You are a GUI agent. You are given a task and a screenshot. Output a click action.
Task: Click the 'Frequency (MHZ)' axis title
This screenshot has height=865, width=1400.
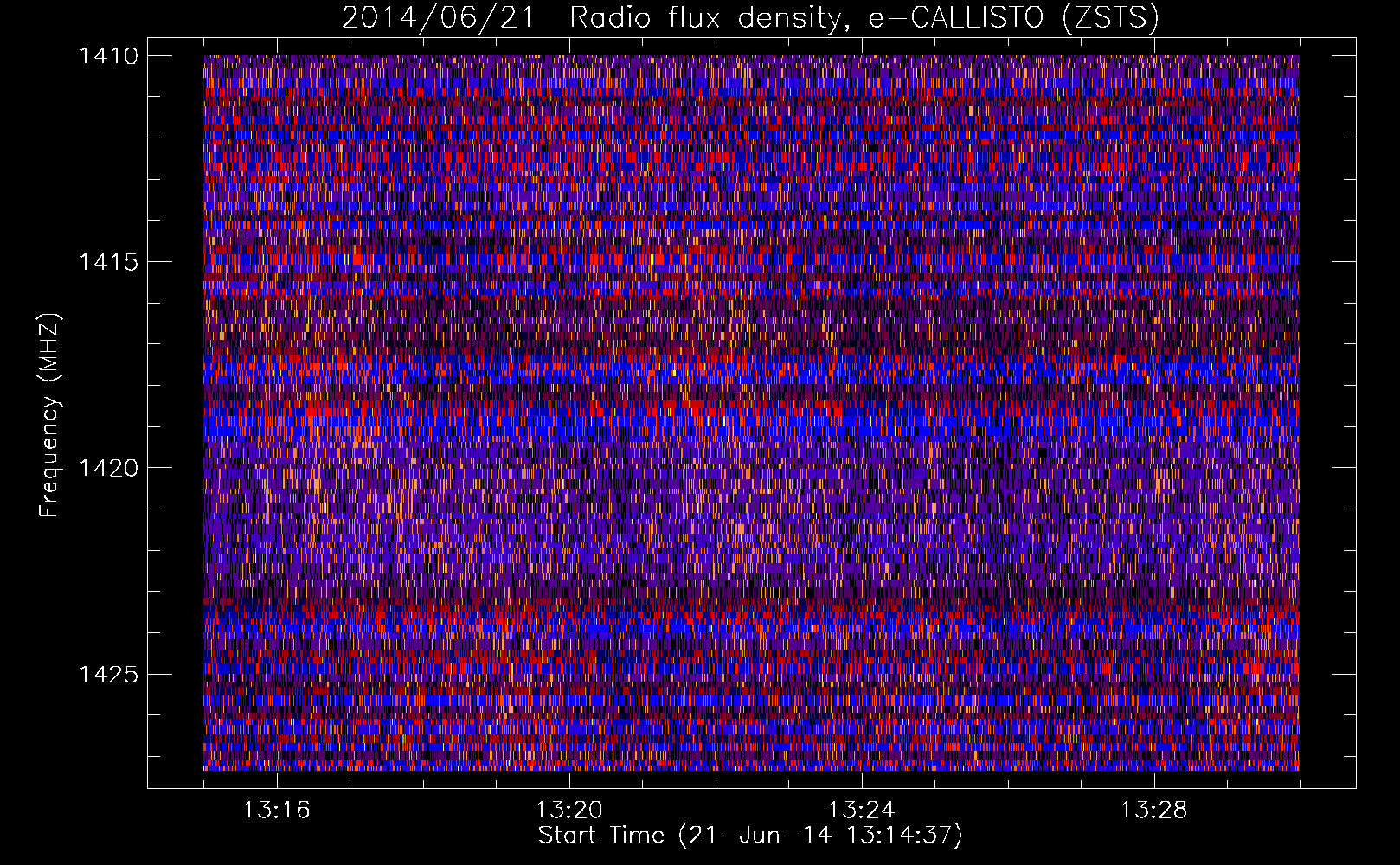[x=50, y=415]
